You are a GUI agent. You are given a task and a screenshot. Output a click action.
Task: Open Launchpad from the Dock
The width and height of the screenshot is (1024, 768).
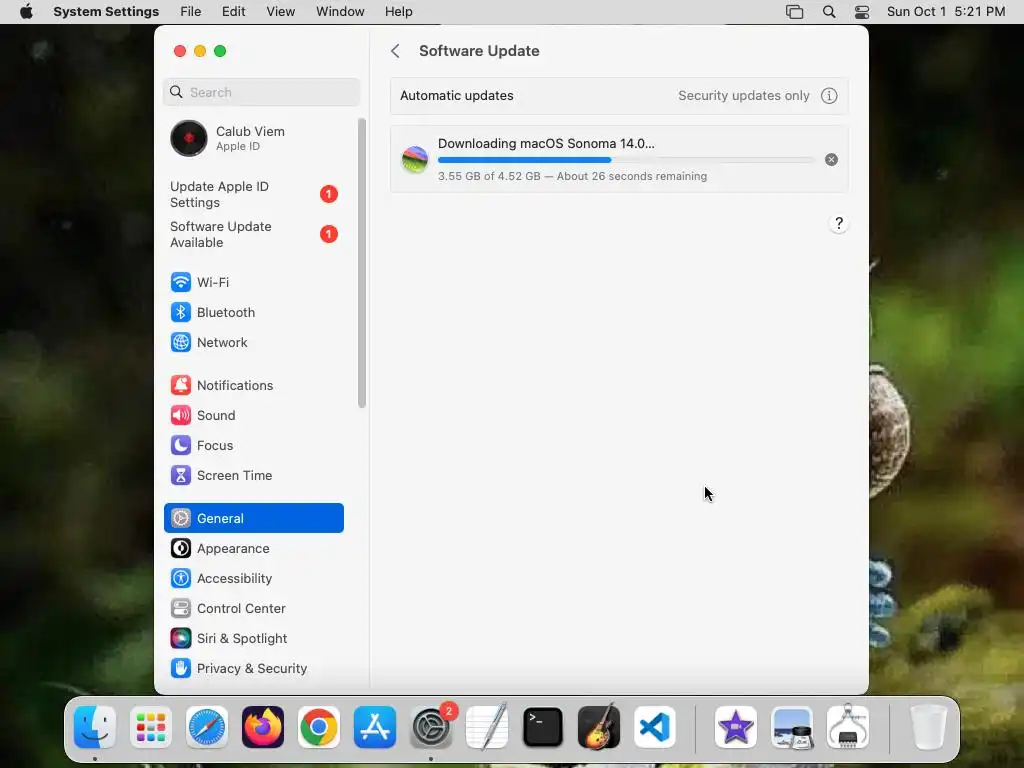[151, 727]
